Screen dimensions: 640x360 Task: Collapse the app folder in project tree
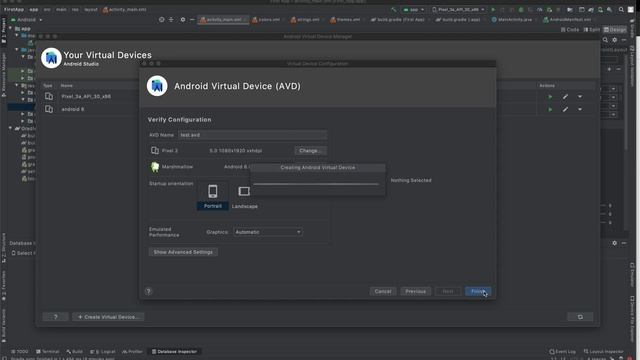(x=11, y=29)
